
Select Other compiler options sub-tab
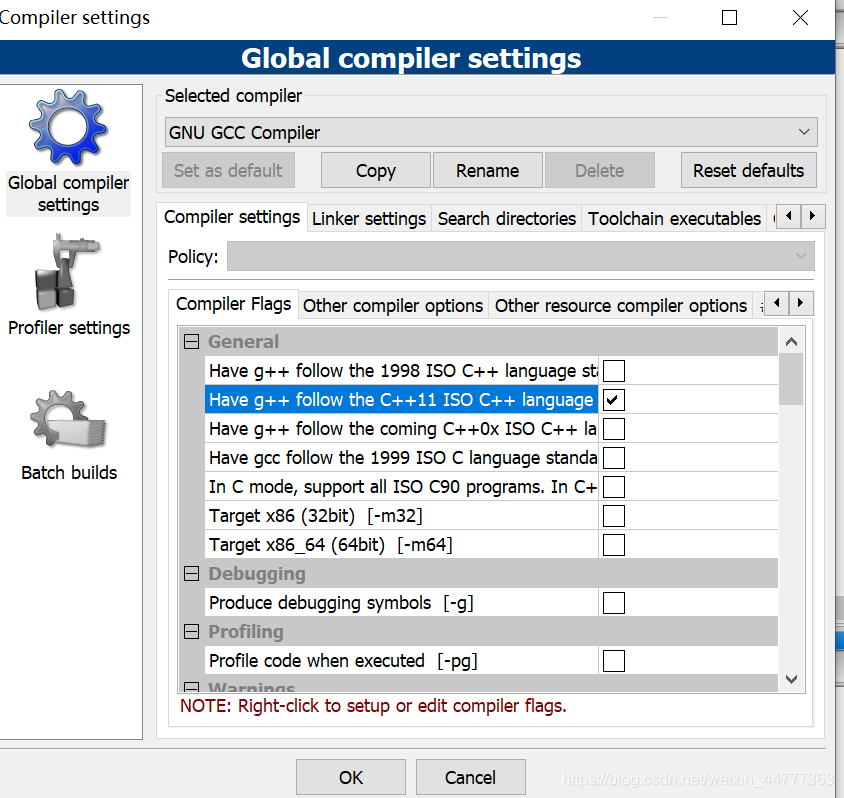pos(393,306)
